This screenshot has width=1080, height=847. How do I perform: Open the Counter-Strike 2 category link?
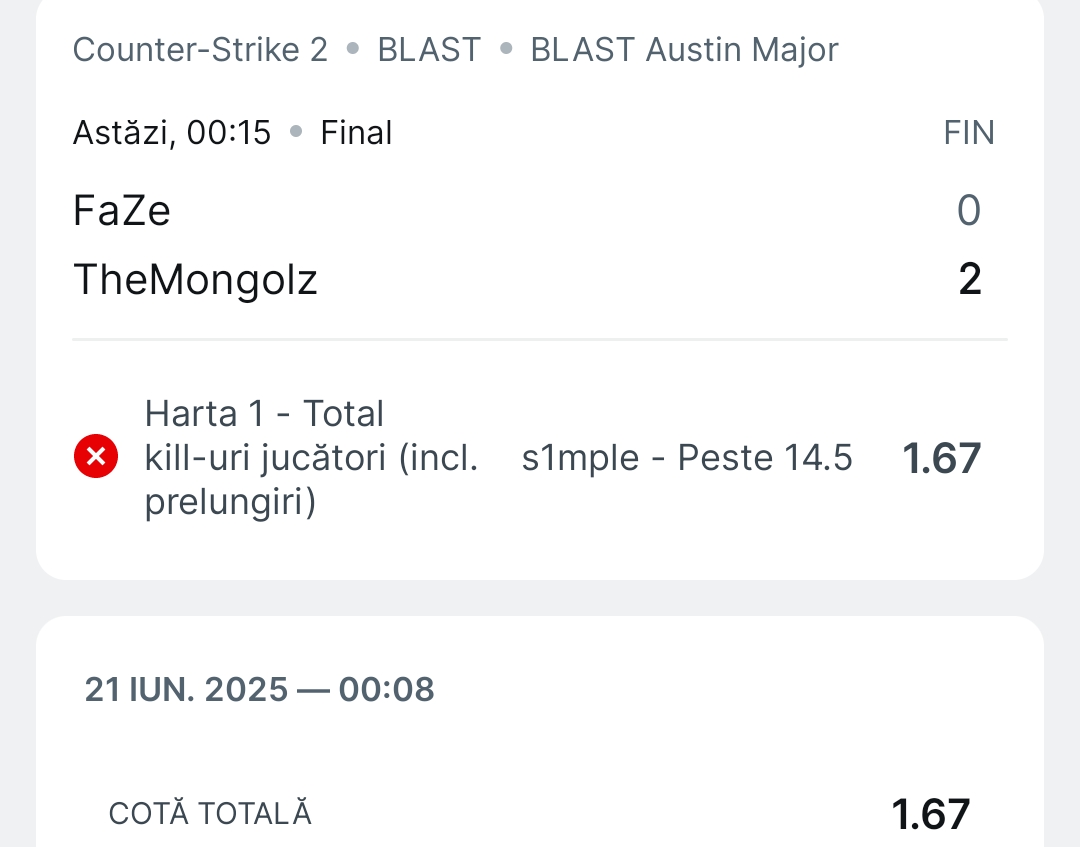200,50
